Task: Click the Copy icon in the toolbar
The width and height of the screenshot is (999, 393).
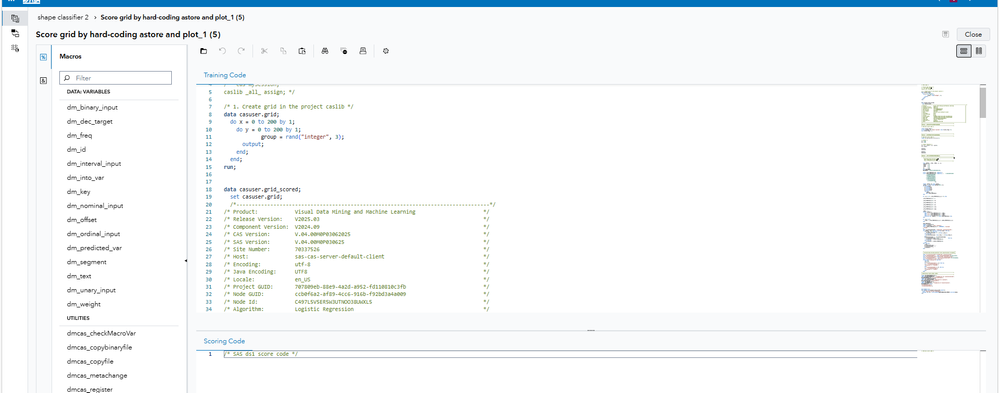Action: click(284, 51)
